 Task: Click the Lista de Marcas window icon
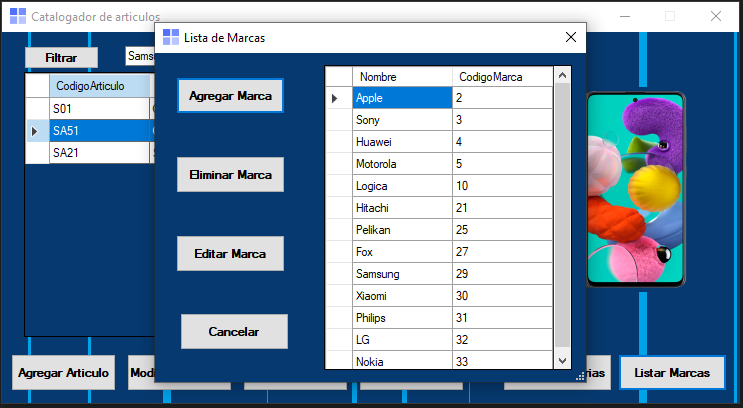point(170,37)
